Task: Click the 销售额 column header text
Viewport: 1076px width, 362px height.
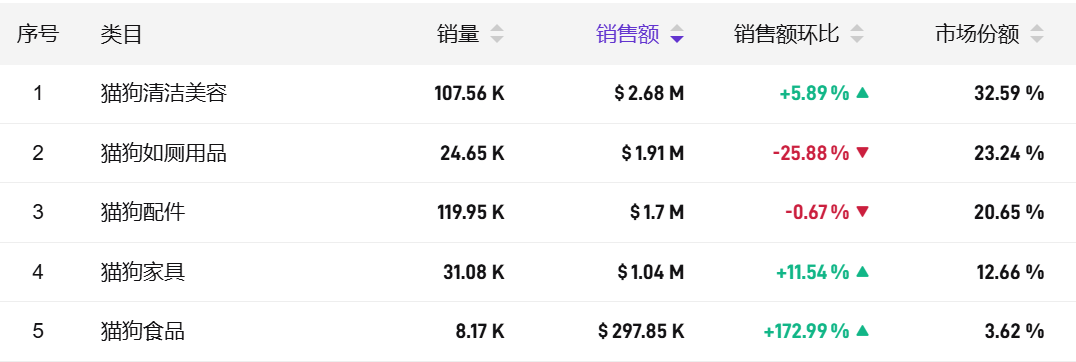Action: (x=627, y=34)
